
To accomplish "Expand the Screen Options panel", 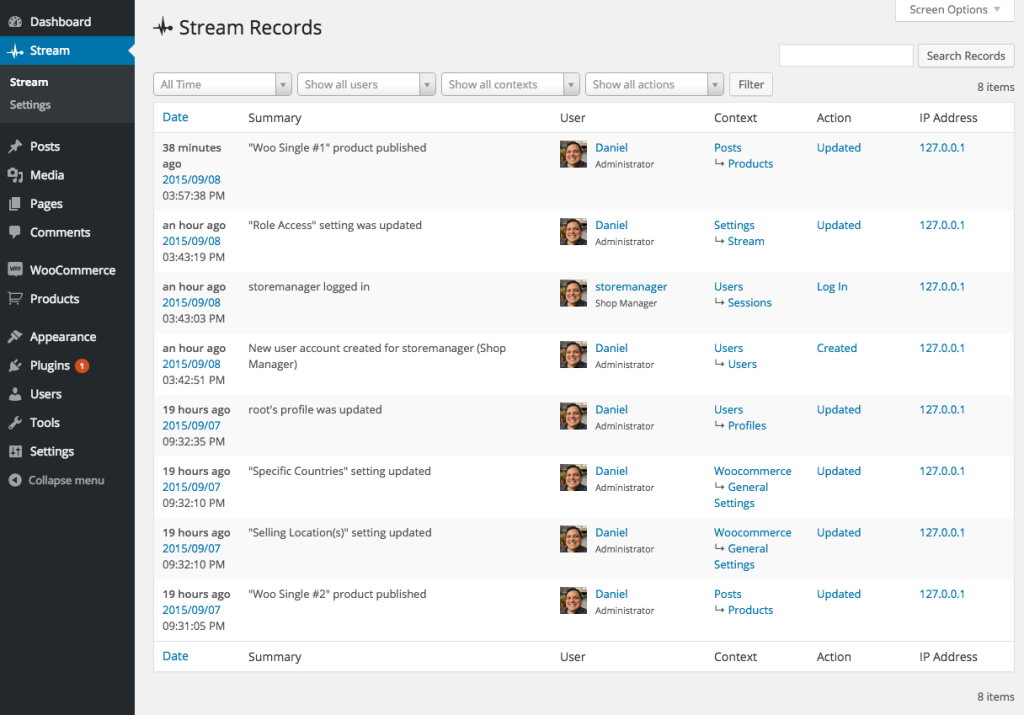I will [x=952, y=10].
